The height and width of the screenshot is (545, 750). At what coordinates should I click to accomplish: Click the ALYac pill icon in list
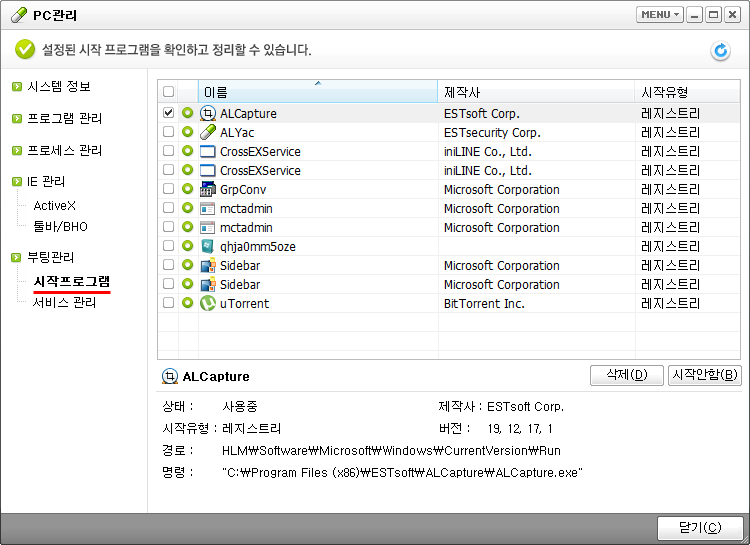tap(208, 132)
